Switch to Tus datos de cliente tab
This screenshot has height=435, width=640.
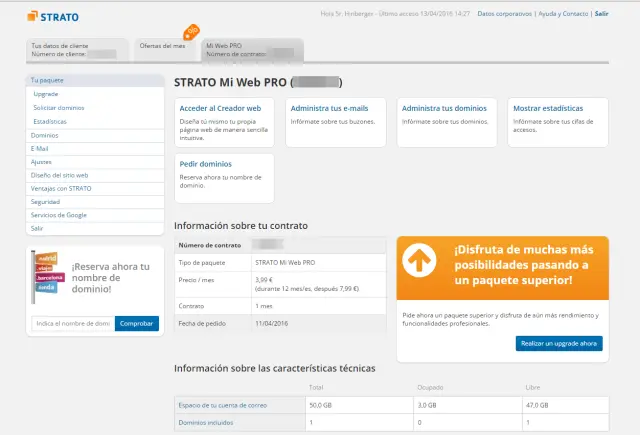point(76,50)
